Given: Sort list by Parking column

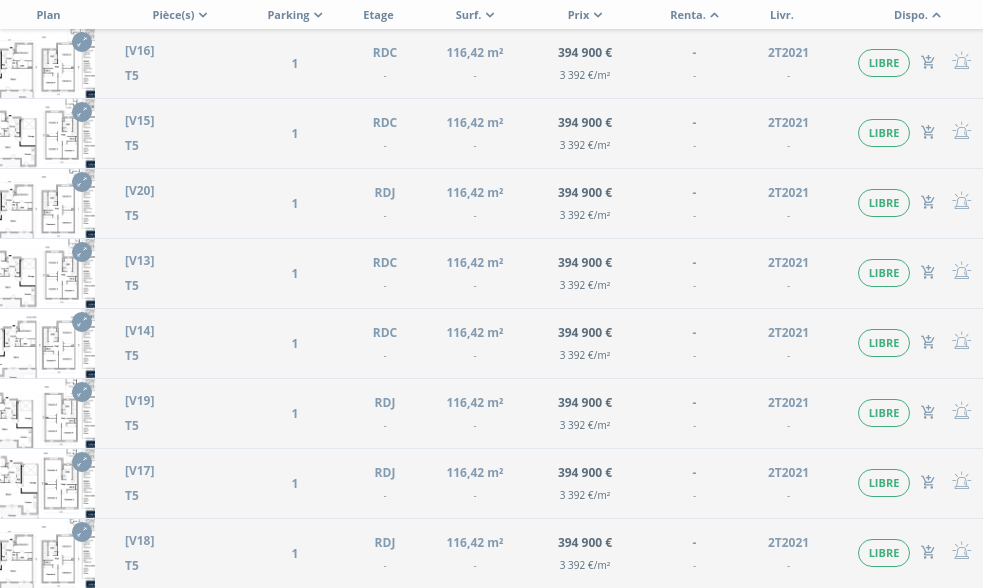Looking at the screenshot, I should pos(295,15).
